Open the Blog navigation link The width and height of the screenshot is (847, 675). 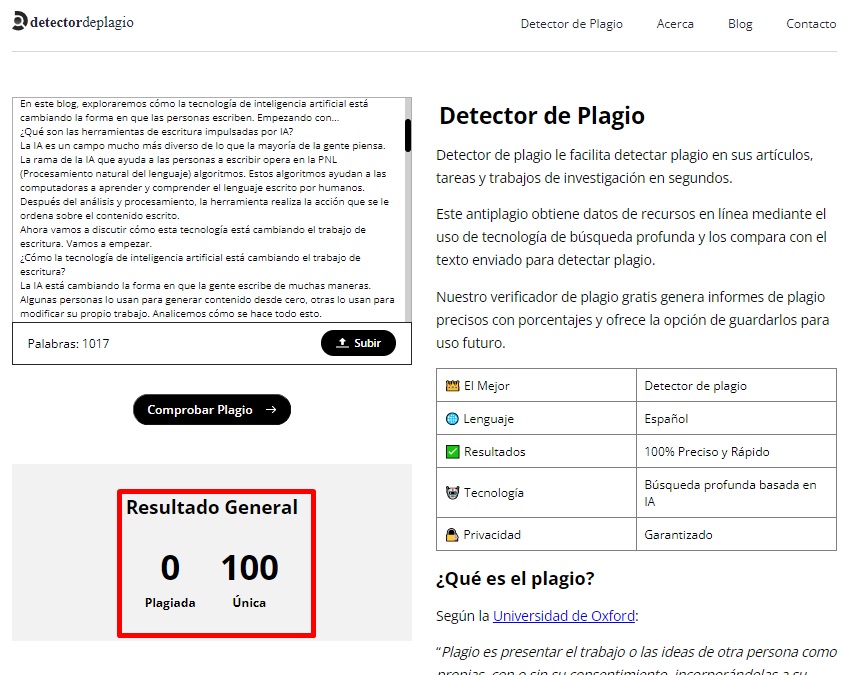[740, 24]
